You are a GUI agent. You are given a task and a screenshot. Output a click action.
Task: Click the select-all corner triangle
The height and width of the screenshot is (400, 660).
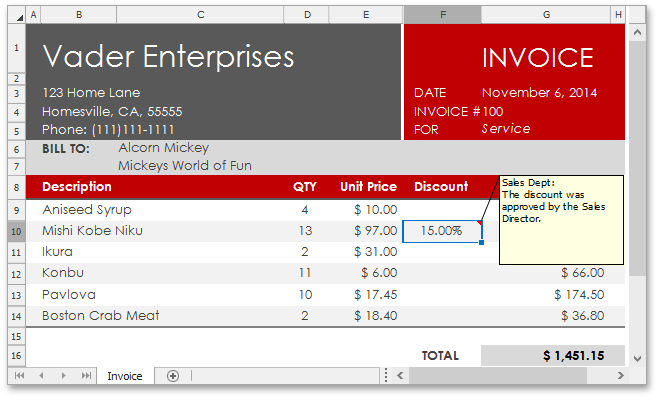[x=18, y=15]
